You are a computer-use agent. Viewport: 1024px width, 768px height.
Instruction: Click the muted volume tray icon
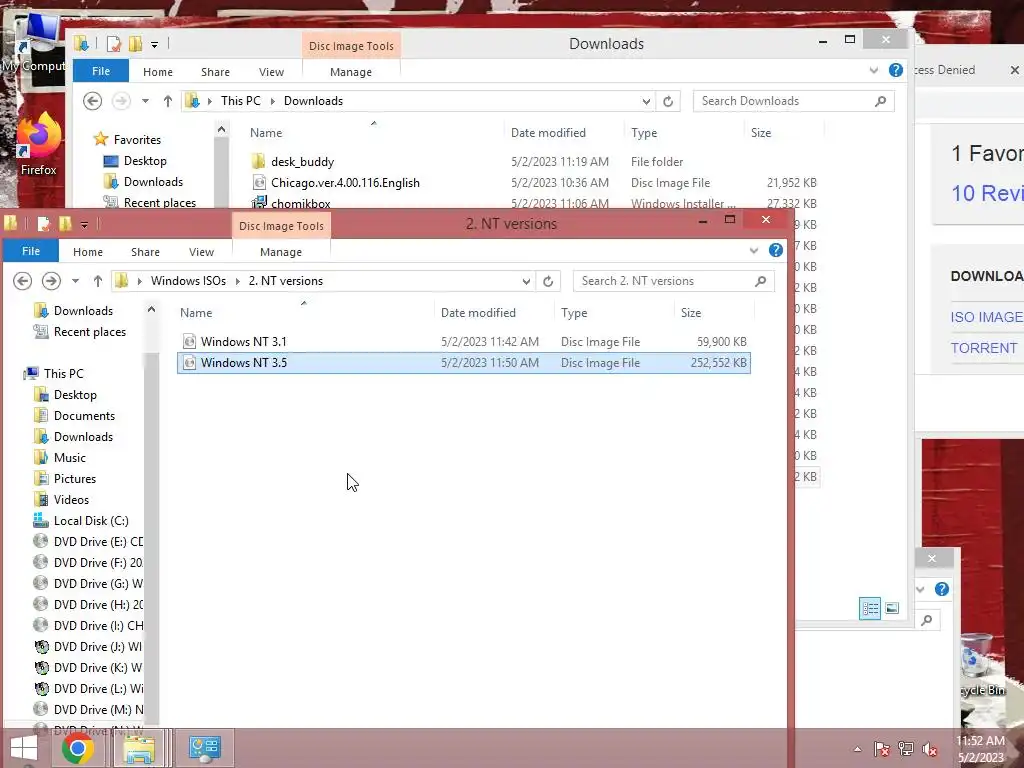(x=930, y=749)
